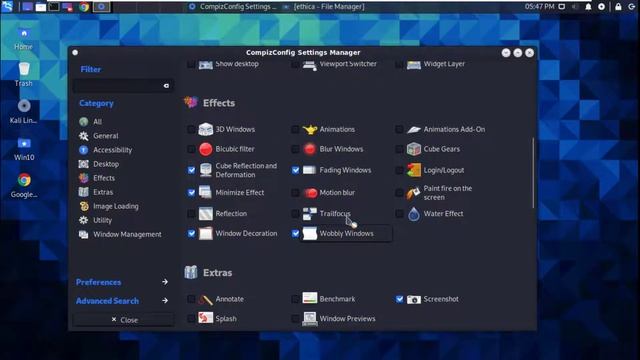640x360 pixels.
Task: Open the Animations Add-On plugin icon
Action: coord(413,129)
